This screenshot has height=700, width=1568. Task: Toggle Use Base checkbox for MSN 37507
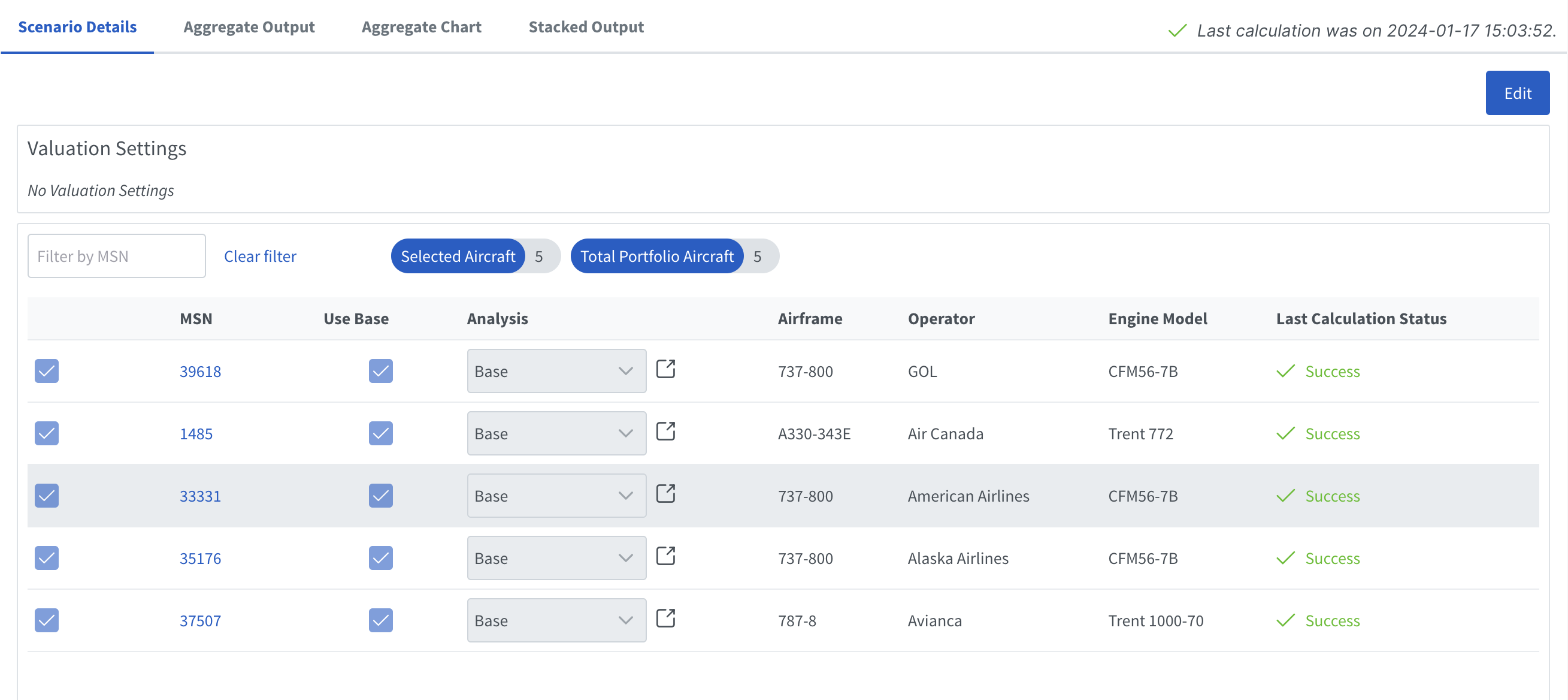(380, 620)
